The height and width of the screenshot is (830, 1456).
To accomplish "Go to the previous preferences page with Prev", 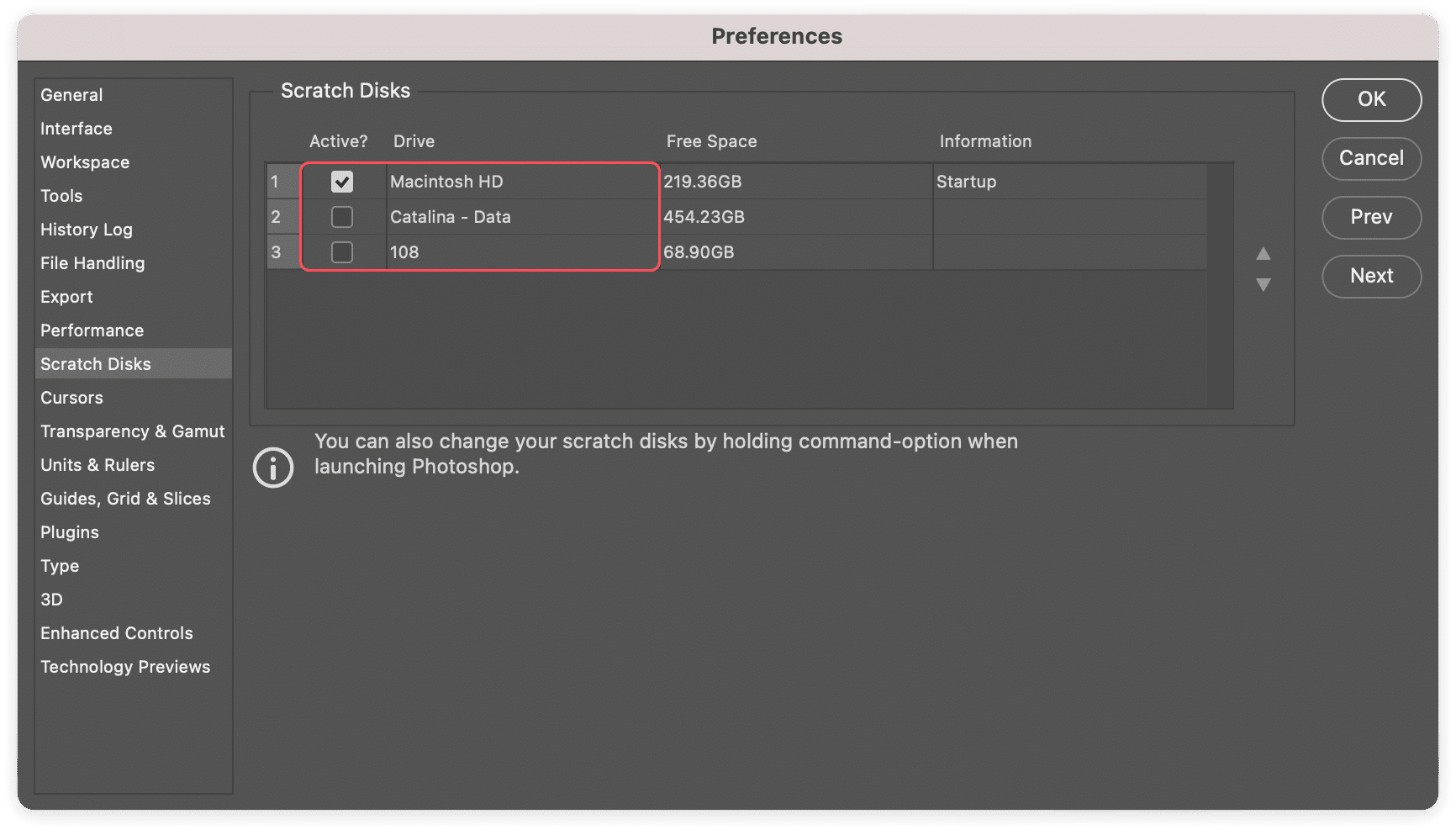I will pyautogui.click(x=1371, y=217).
